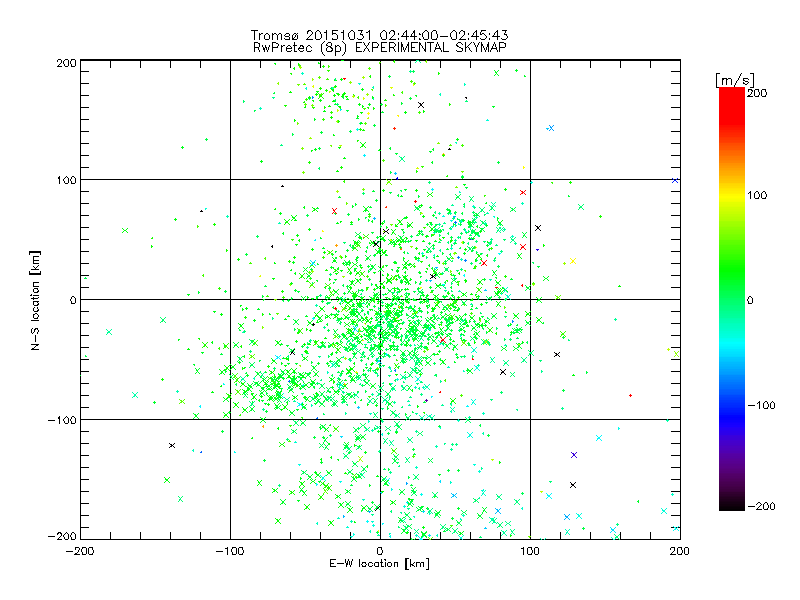Click the colorbar tick label '100'
This screenshot has width=800, height=600.
[x=757, y=195]
